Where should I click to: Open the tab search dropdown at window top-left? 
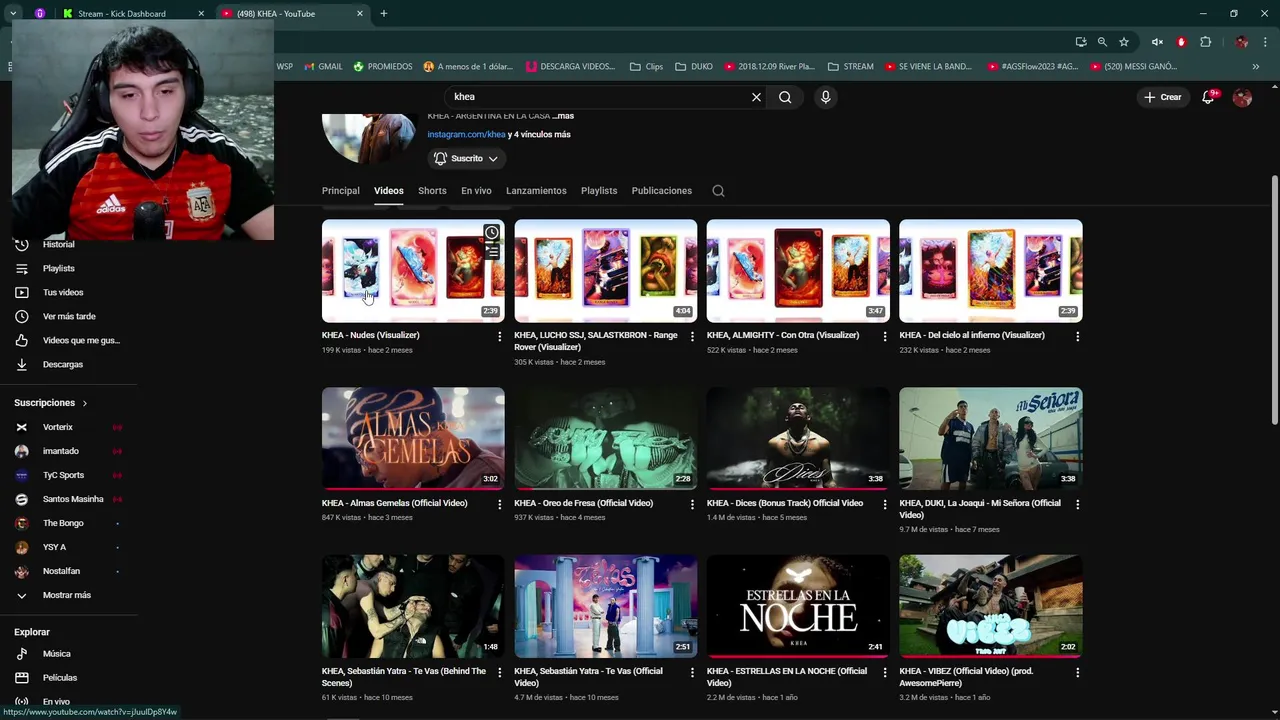(x=13, y=14)
